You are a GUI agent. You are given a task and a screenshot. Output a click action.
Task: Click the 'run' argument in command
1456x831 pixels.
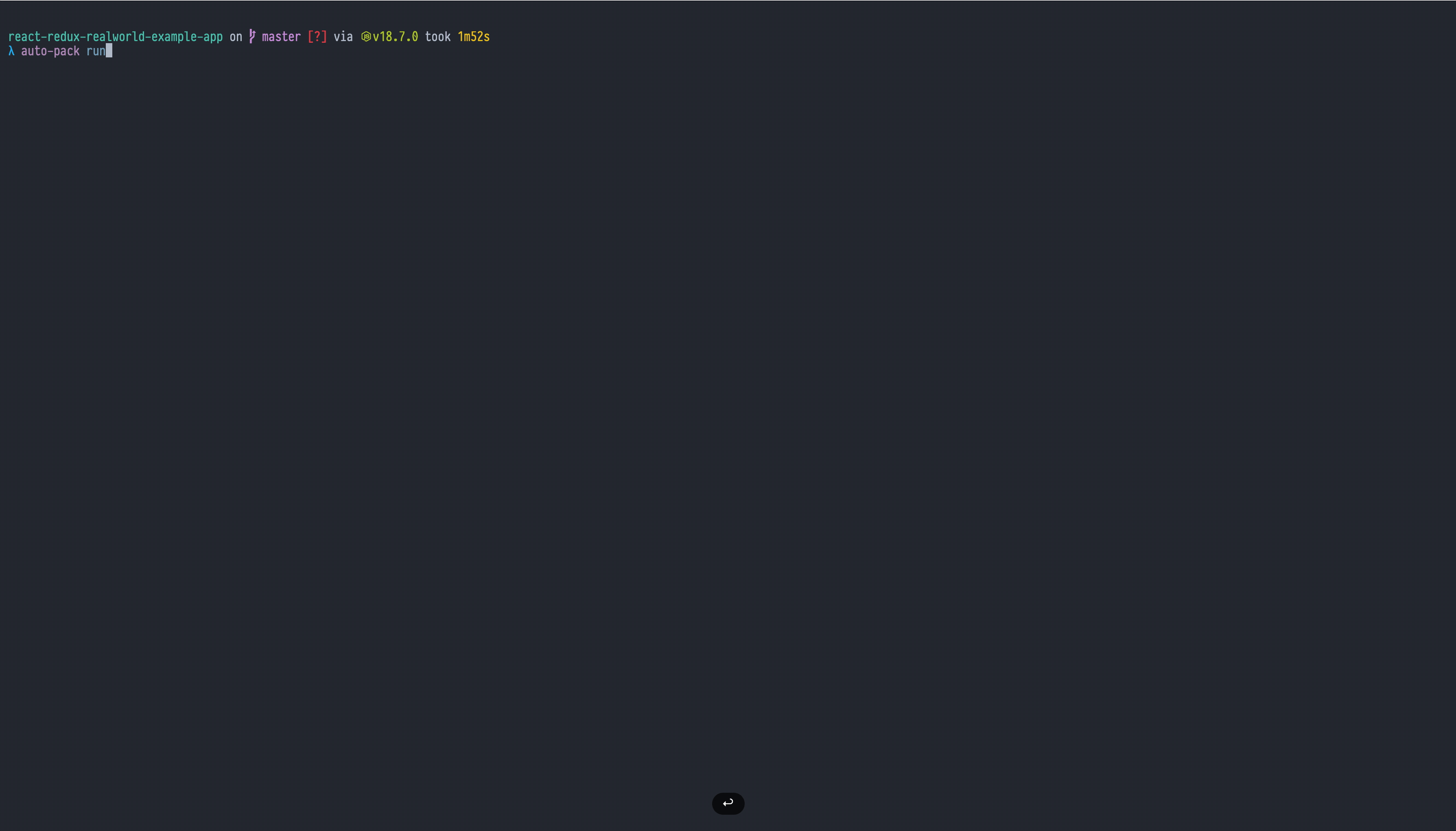click(96, 51)
